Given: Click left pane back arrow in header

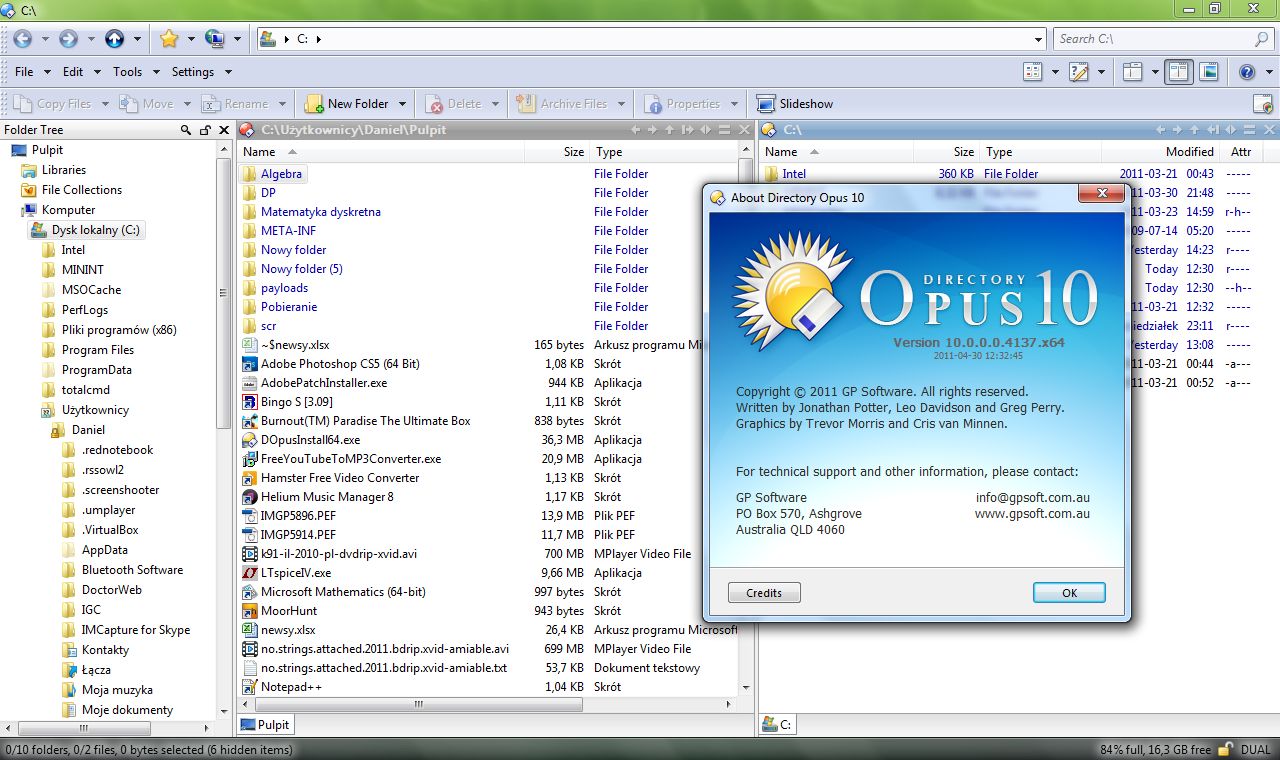Looking at the screenshot, I should pos(636,130).
